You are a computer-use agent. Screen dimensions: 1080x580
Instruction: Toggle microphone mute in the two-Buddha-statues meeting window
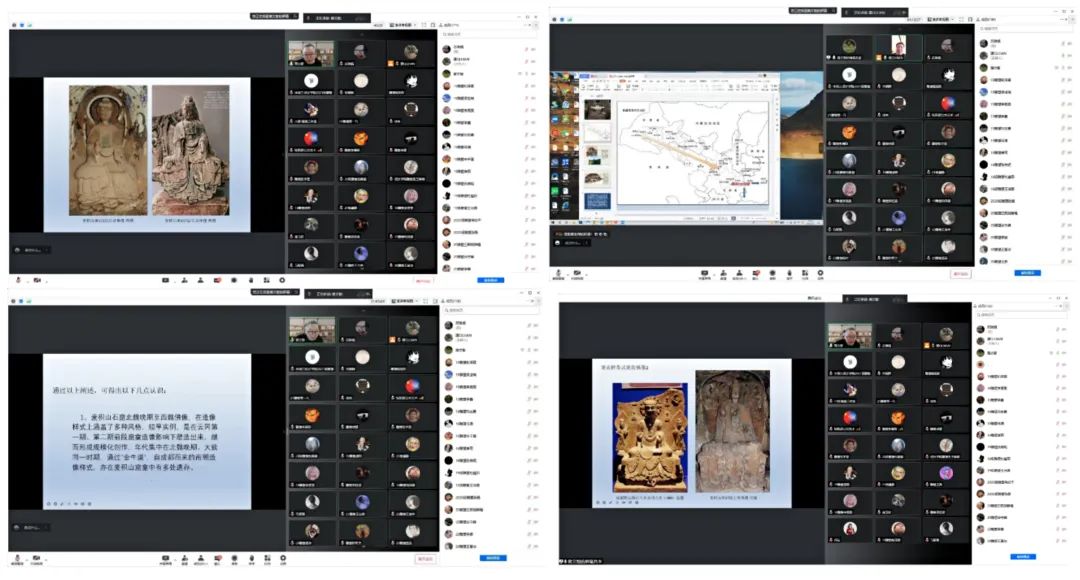point(18,280)
